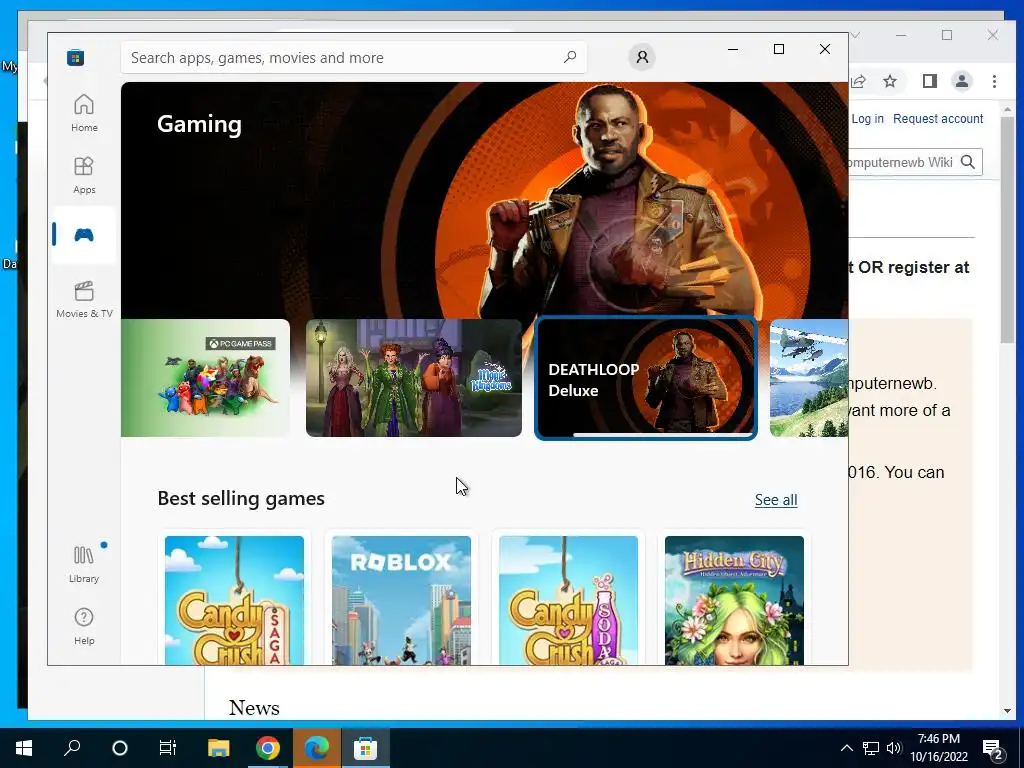Go to the Apps section in sidebar
Screen dimensions: 1024x768
coord(84,175)
